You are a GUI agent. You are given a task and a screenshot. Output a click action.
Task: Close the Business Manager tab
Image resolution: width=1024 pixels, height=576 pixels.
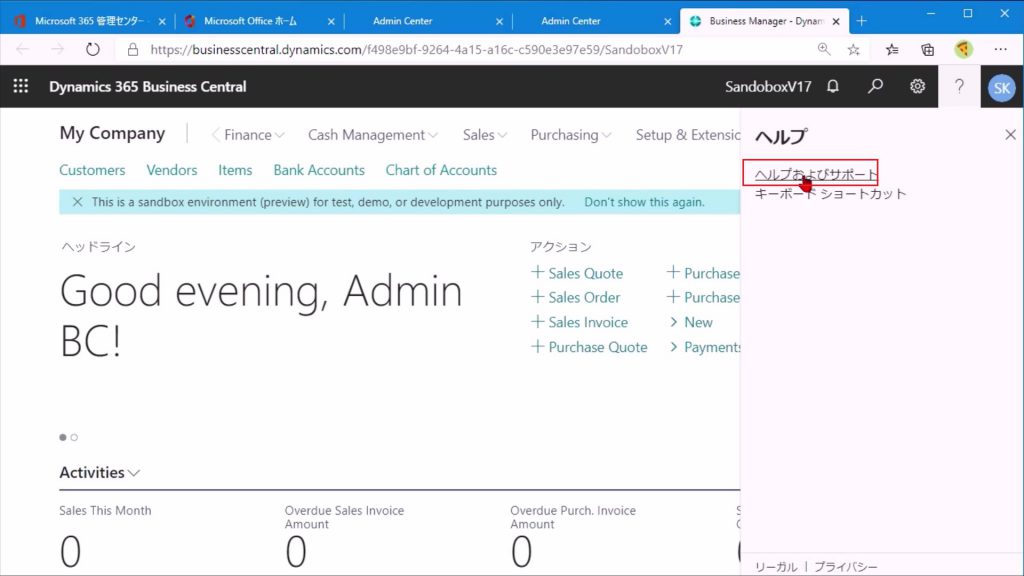click(836, 22)
